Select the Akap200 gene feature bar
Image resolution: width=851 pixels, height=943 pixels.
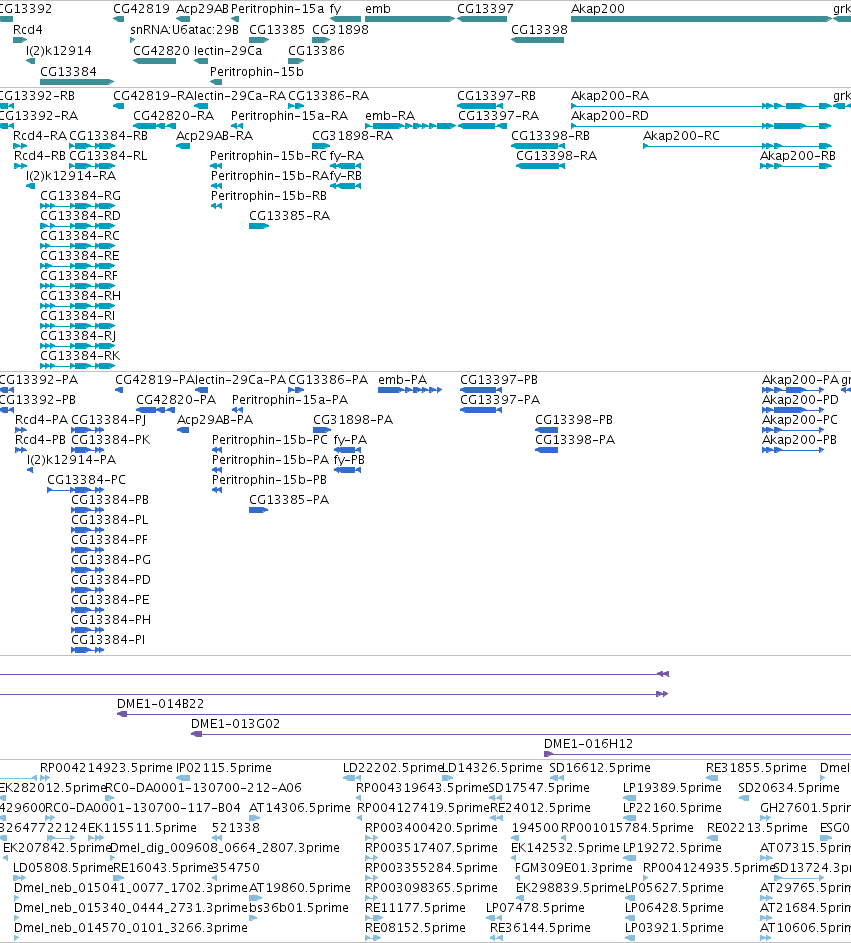point(701,19)
